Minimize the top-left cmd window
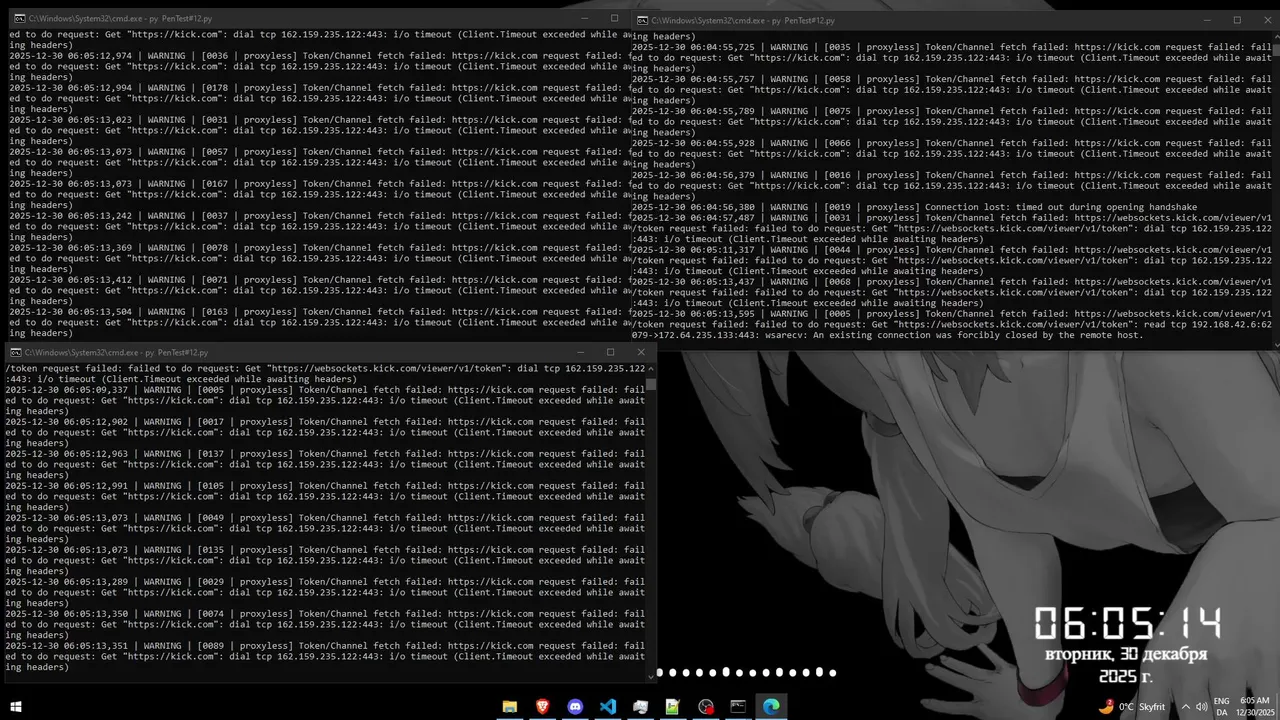The width and height of the screenshot is (1280, 720). pyautogui.click(x=585, y=19)
